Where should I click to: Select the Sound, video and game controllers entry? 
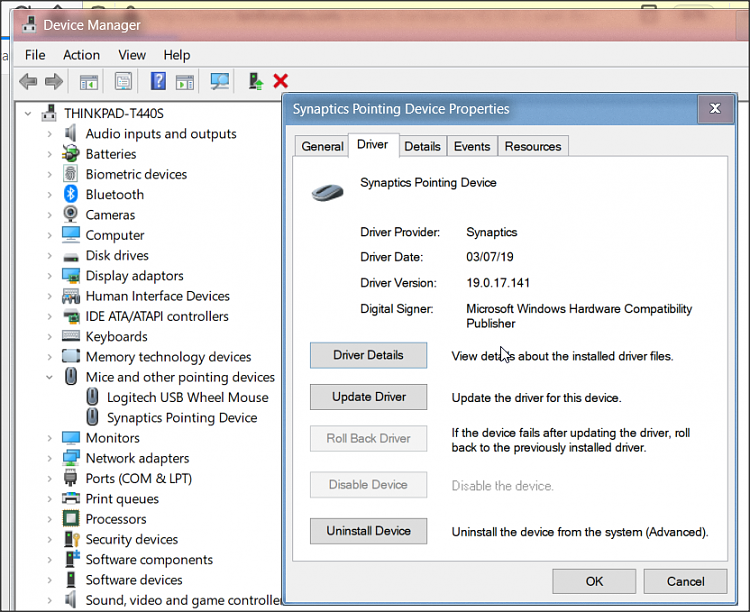tap(184, 600)
